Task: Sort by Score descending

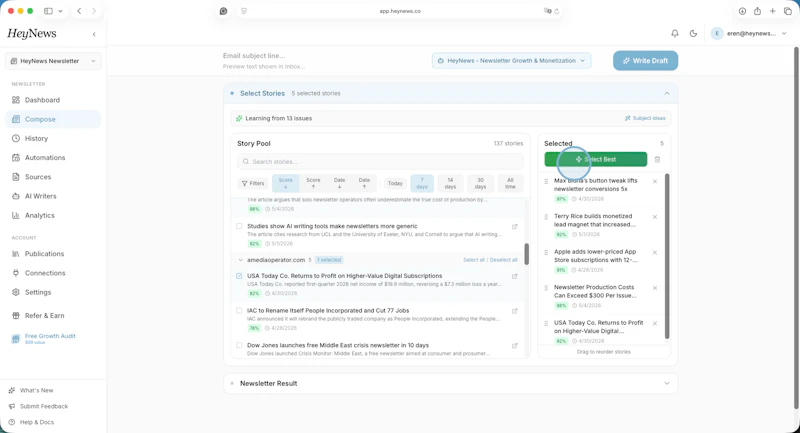Action: [x=286, y=183]
